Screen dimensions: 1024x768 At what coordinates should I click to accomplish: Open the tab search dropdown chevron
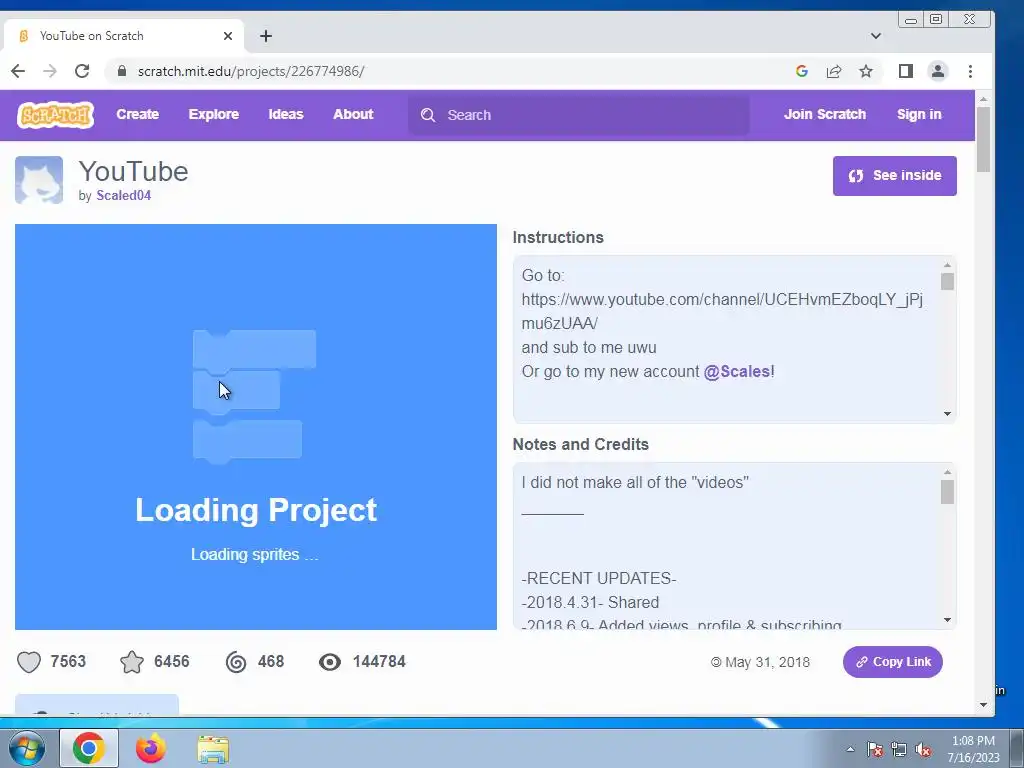pos(876,36)
